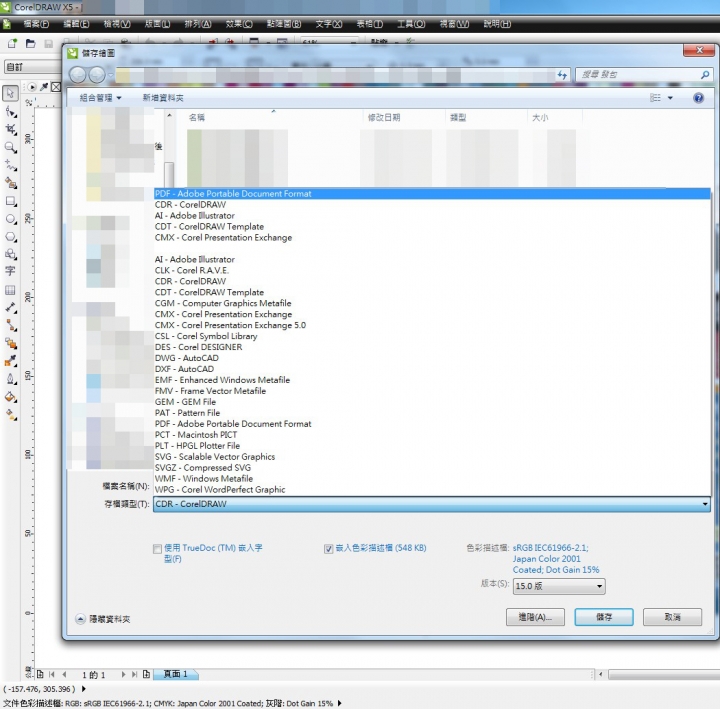Open the 編輯(E) menu
720x709 pixels.
click(x=76, y=24)
